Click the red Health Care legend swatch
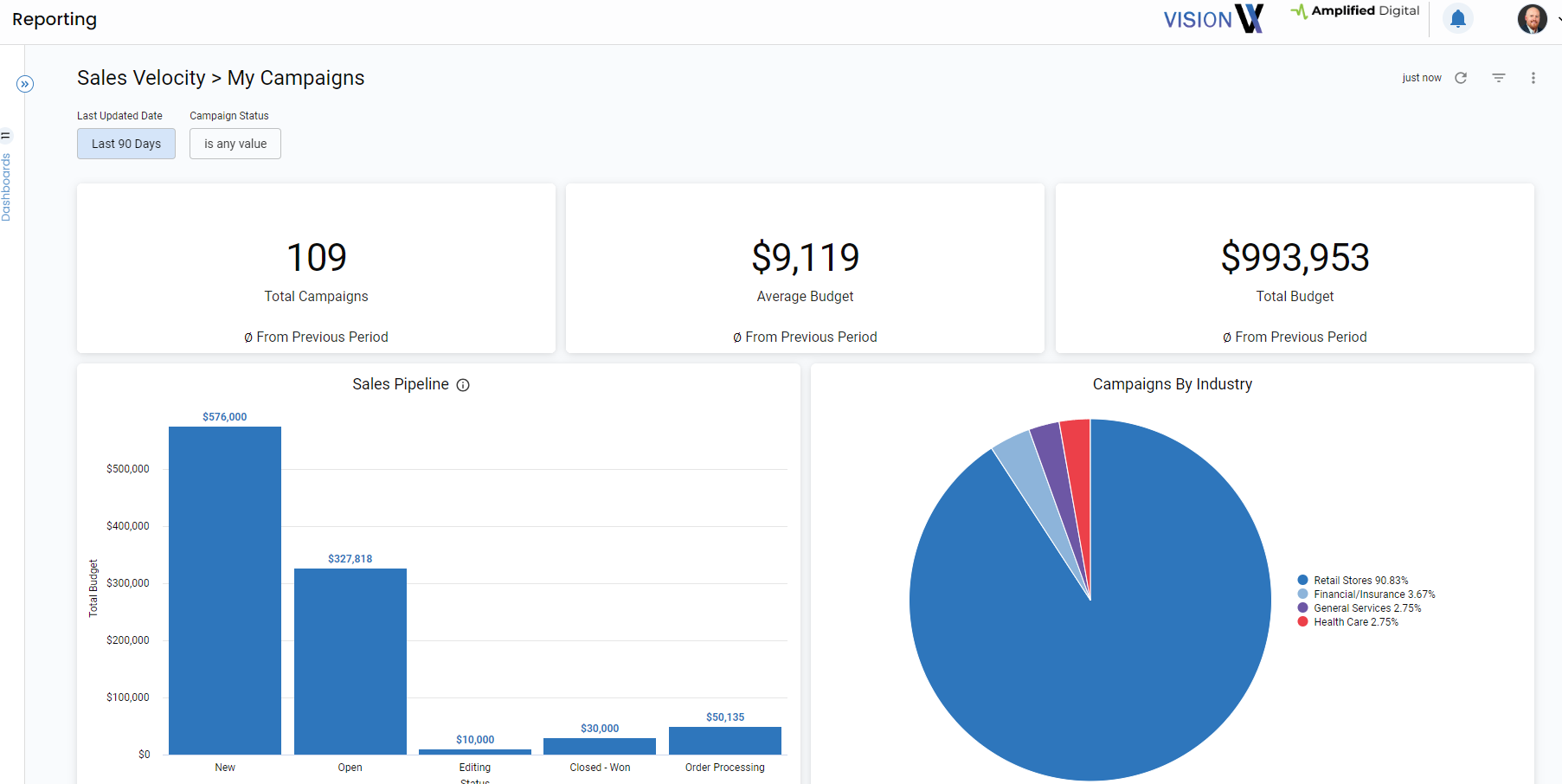This screenshot has width=1562, height=784. tap(1302, 622)
